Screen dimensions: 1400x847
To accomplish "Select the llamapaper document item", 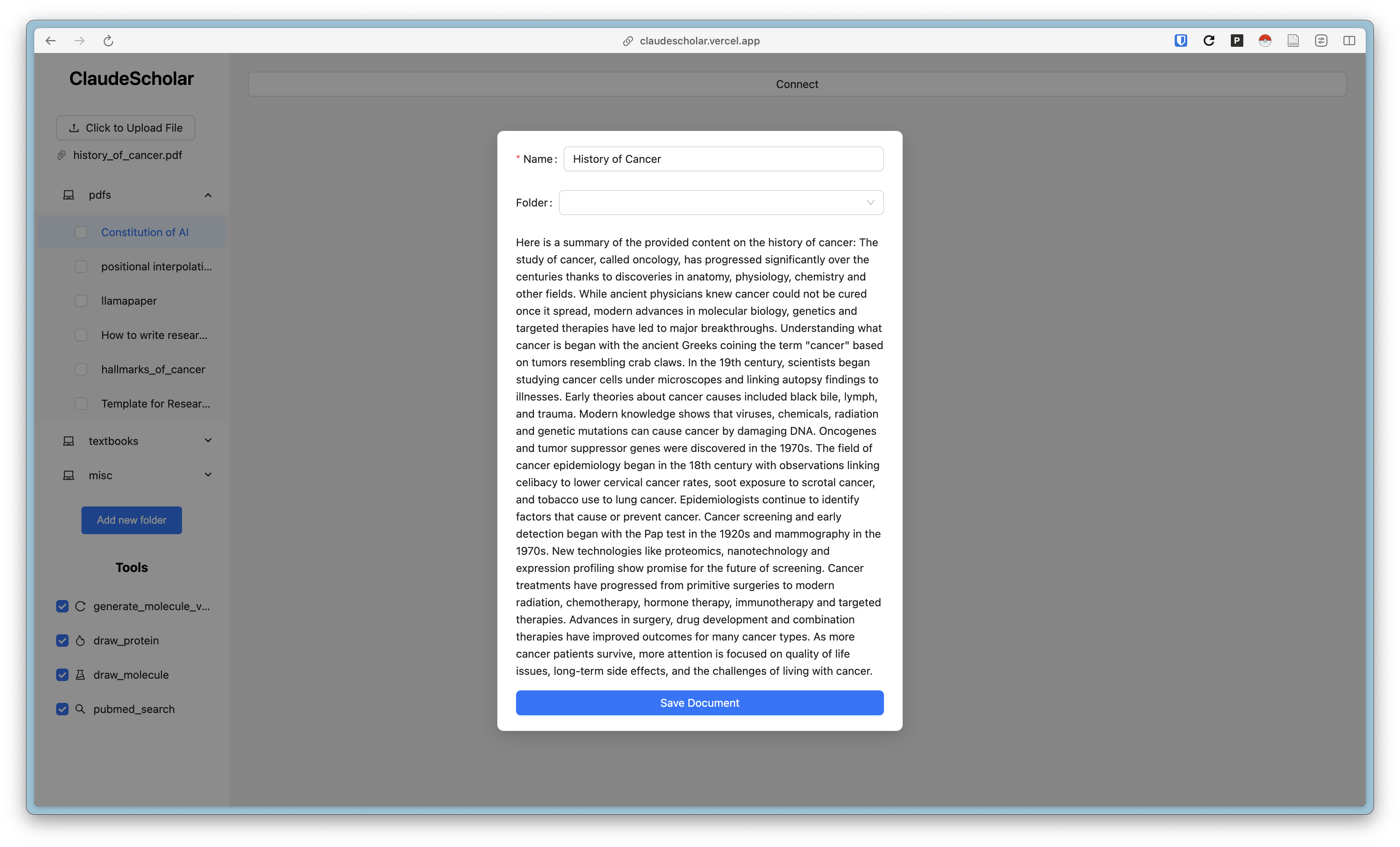I will click(x=129, y=301).
